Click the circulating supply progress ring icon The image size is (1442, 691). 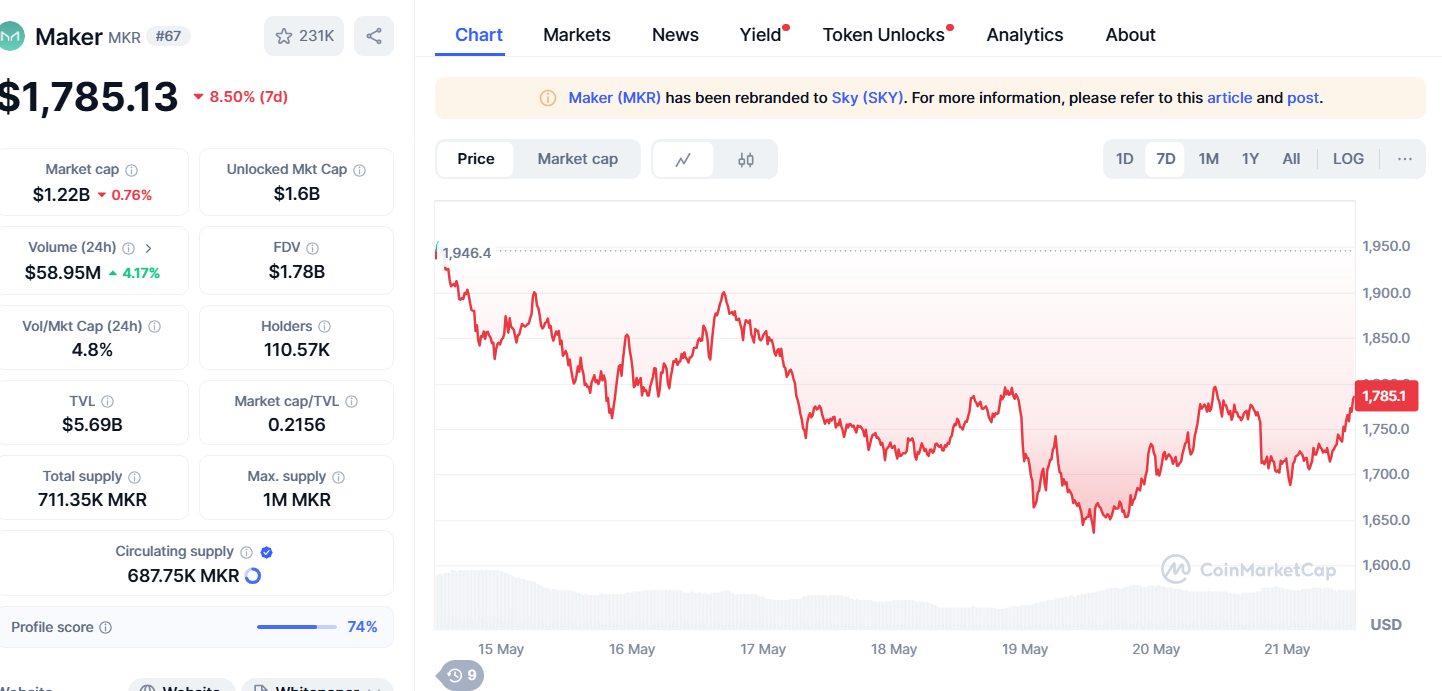coord(253,575)
